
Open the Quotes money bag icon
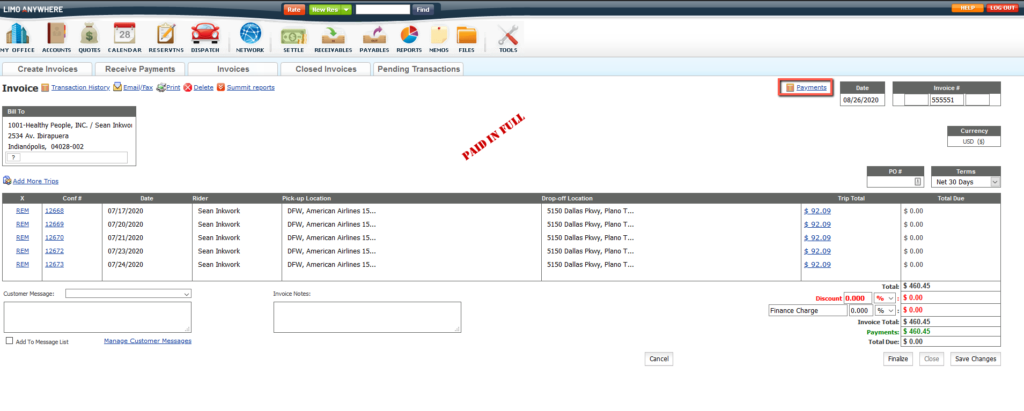(89, 33)
